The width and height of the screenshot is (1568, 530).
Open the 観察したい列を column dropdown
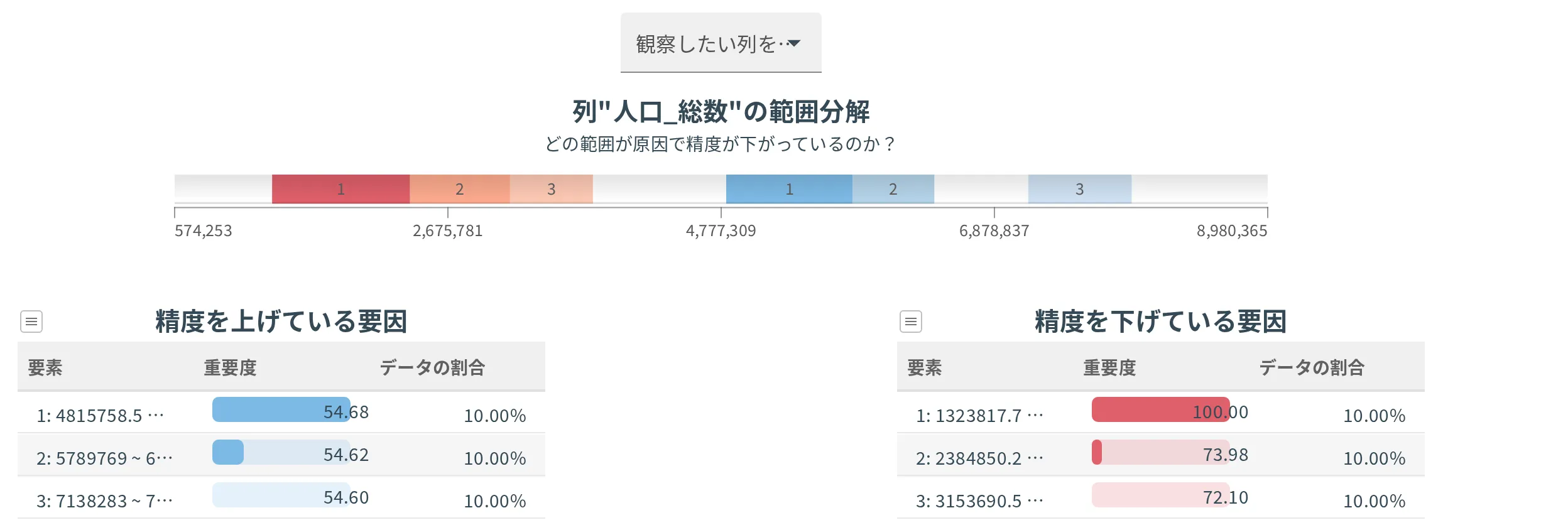pyautogui.click(x=721, y=43)
